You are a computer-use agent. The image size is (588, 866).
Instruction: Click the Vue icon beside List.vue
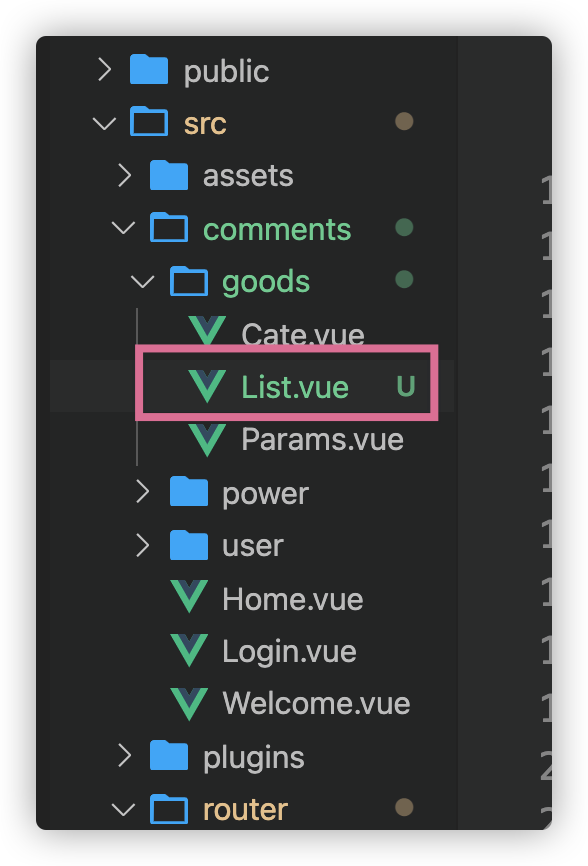point(207,386)
